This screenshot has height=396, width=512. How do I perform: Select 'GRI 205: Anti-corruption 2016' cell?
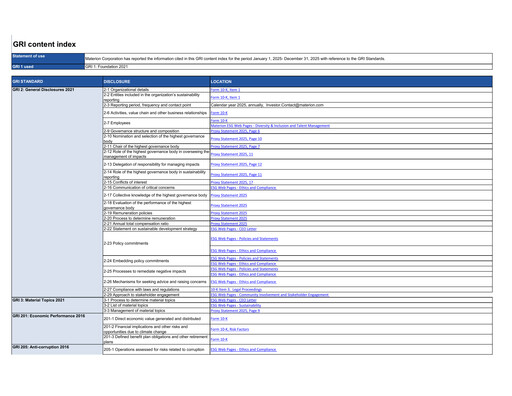[x=57, y=350]
